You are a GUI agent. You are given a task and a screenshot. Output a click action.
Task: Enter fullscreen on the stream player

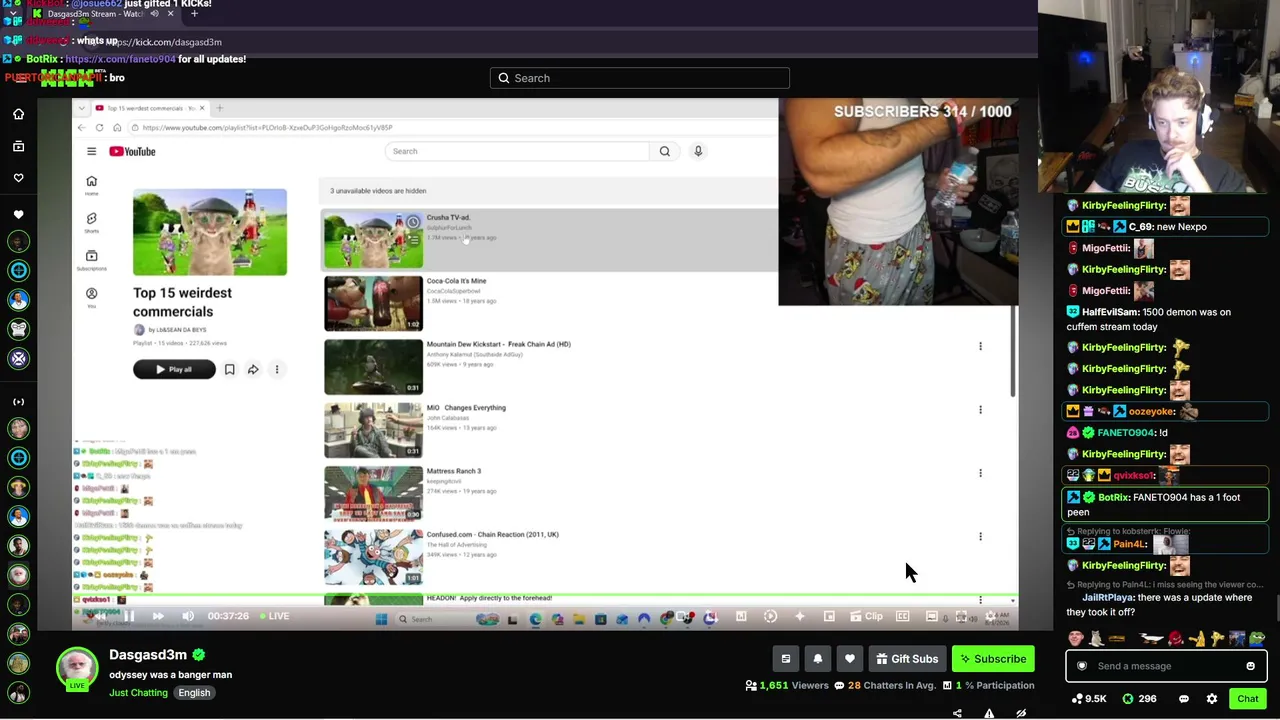tap(961, 616)
